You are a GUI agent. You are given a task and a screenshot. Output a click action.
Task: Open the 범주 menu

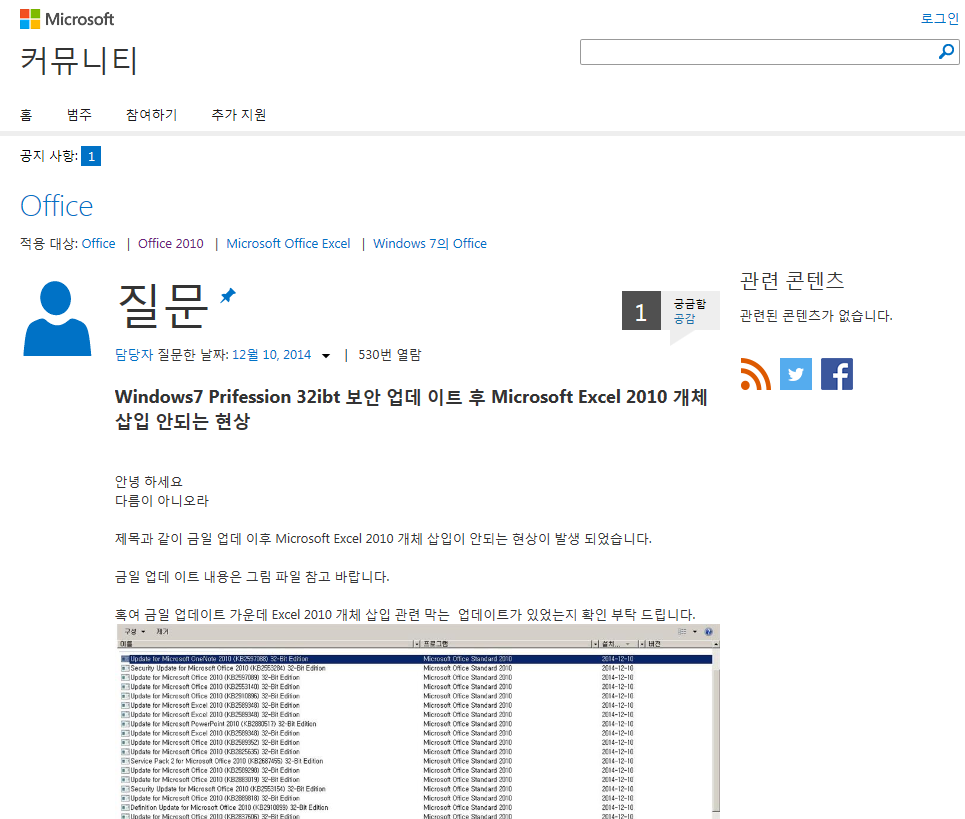79,114
